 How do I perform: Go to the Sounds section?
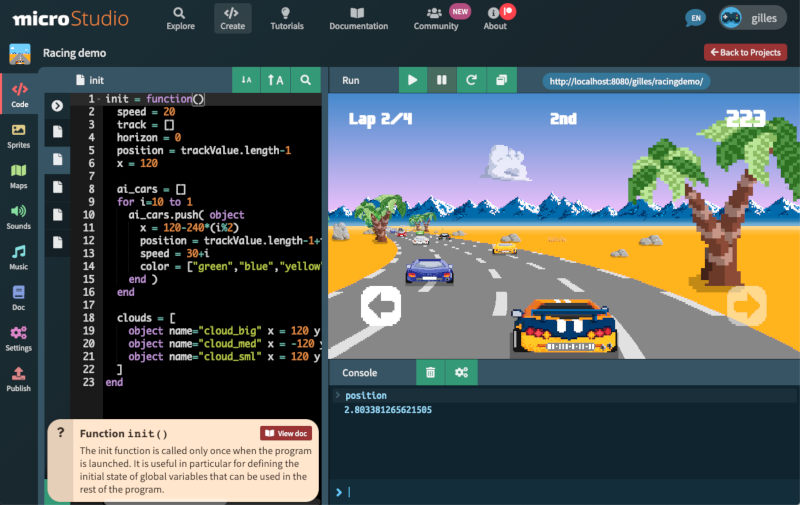pos(18,217)
